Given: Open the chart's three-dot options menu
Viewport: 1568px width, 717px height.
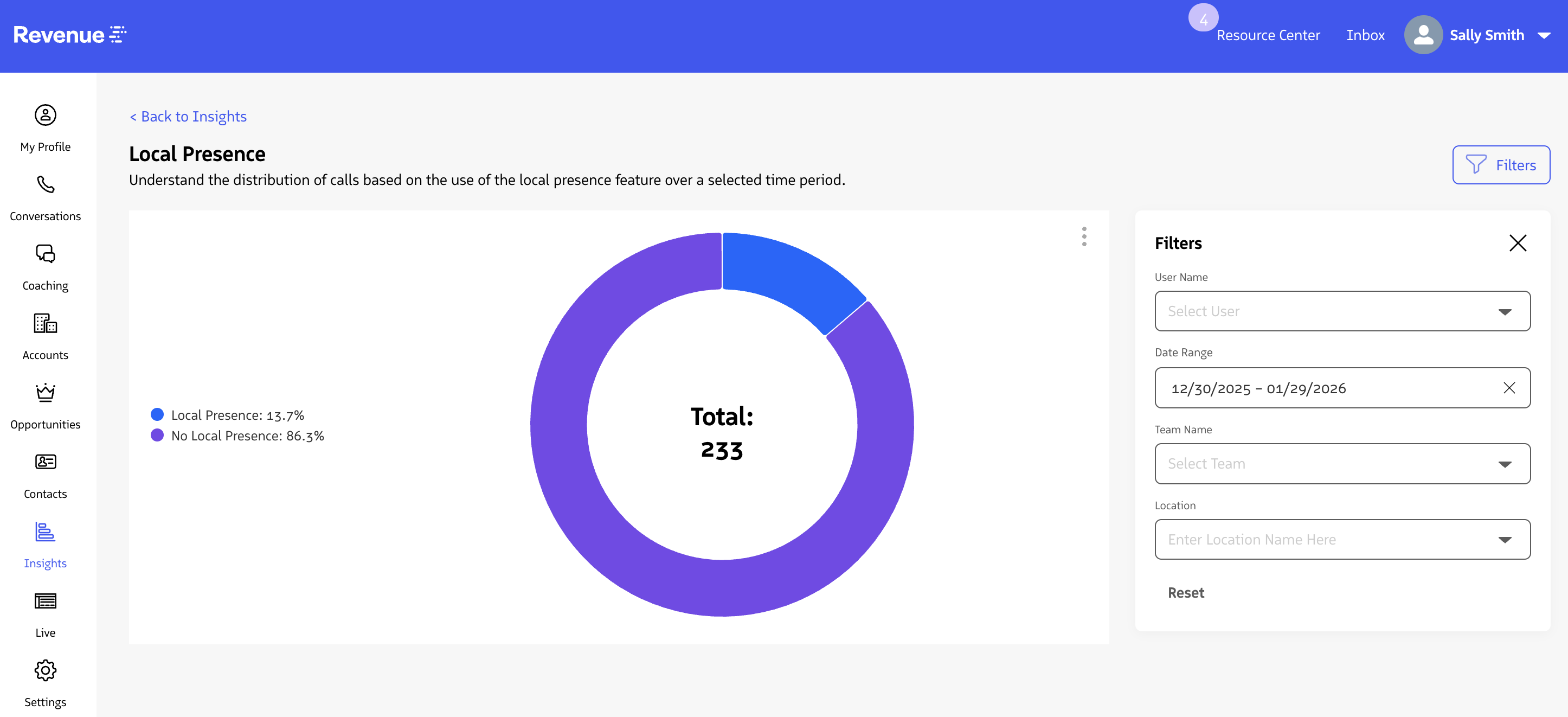Looking at the screenshot, I should point(1083,237).
